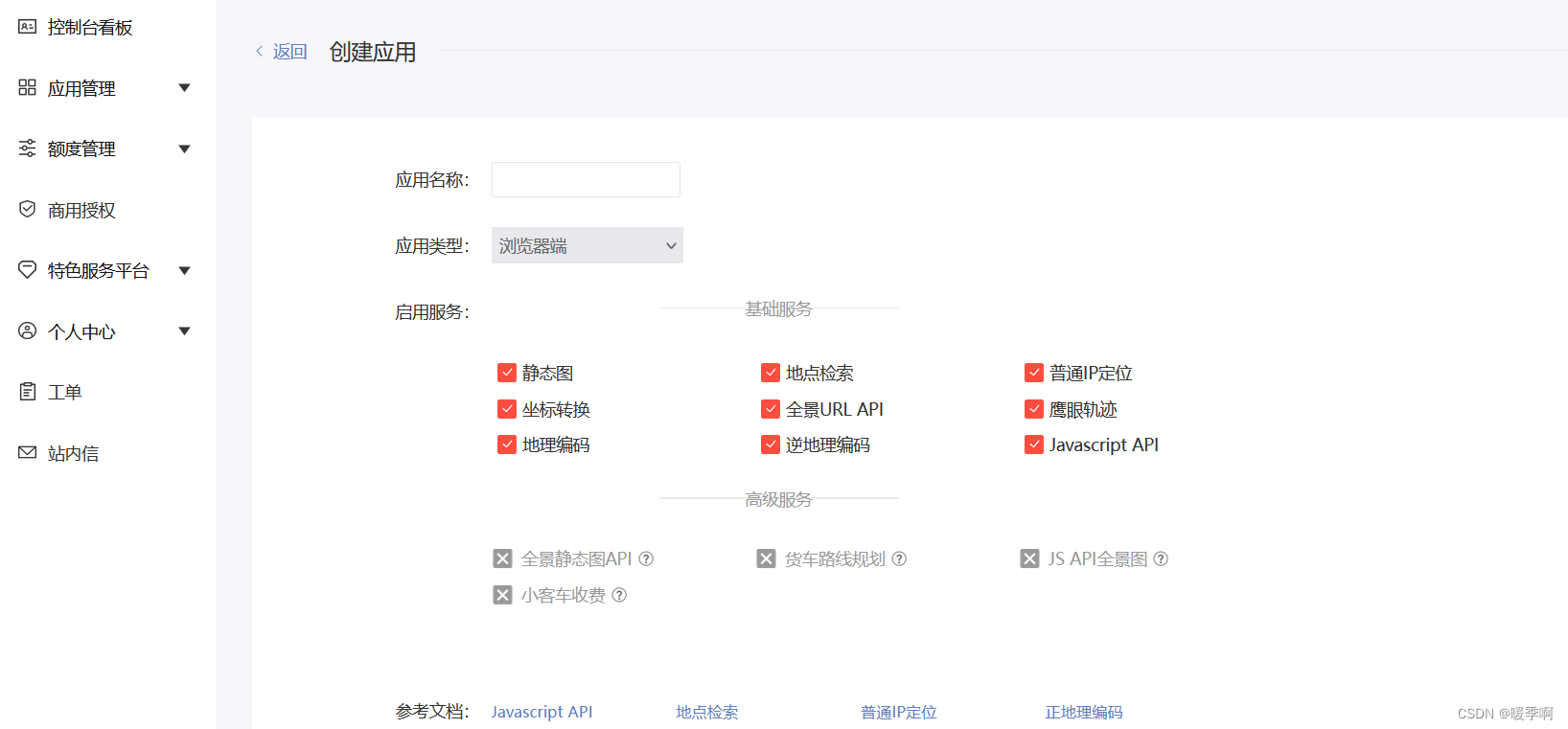Open 站内信 in the sidebar
Viewport: 1568px width, 729px height.
(x=74, y=453)
